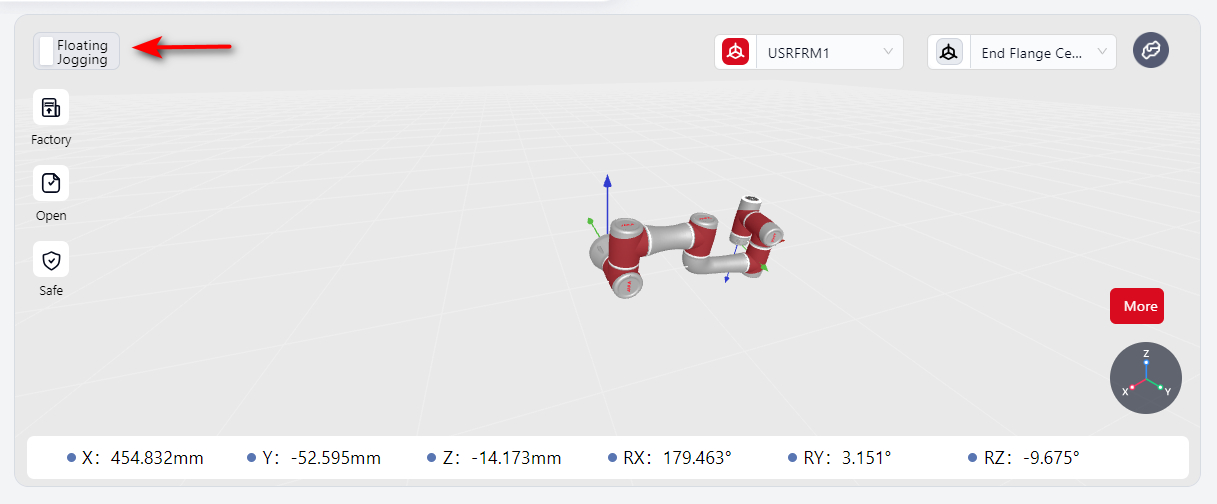The image size is (1217, 504).
Task: Click the X axis on the orientation gizmo
Action: click(x=1128, y=389)
